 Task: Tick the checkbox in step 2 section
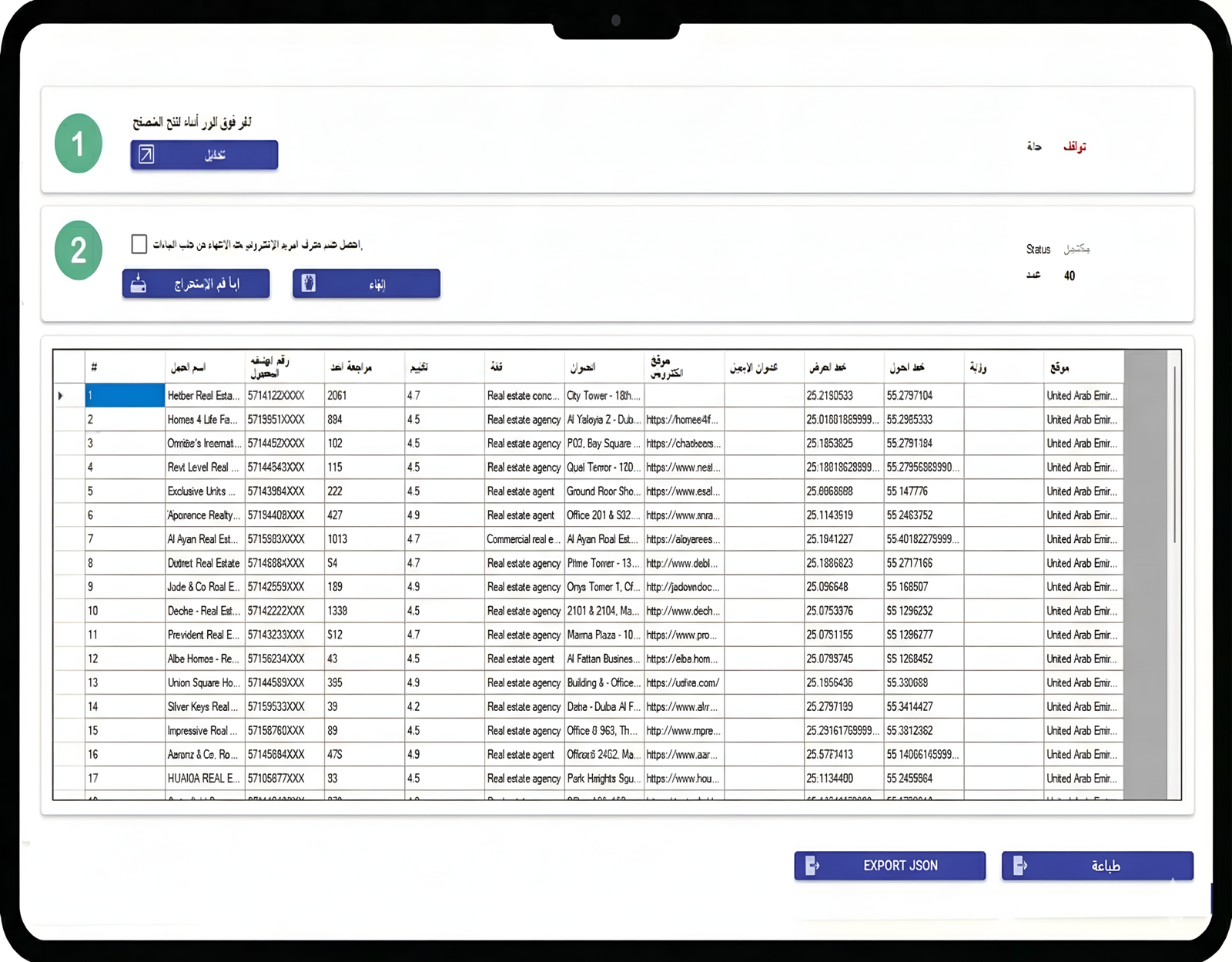(139, 244)
